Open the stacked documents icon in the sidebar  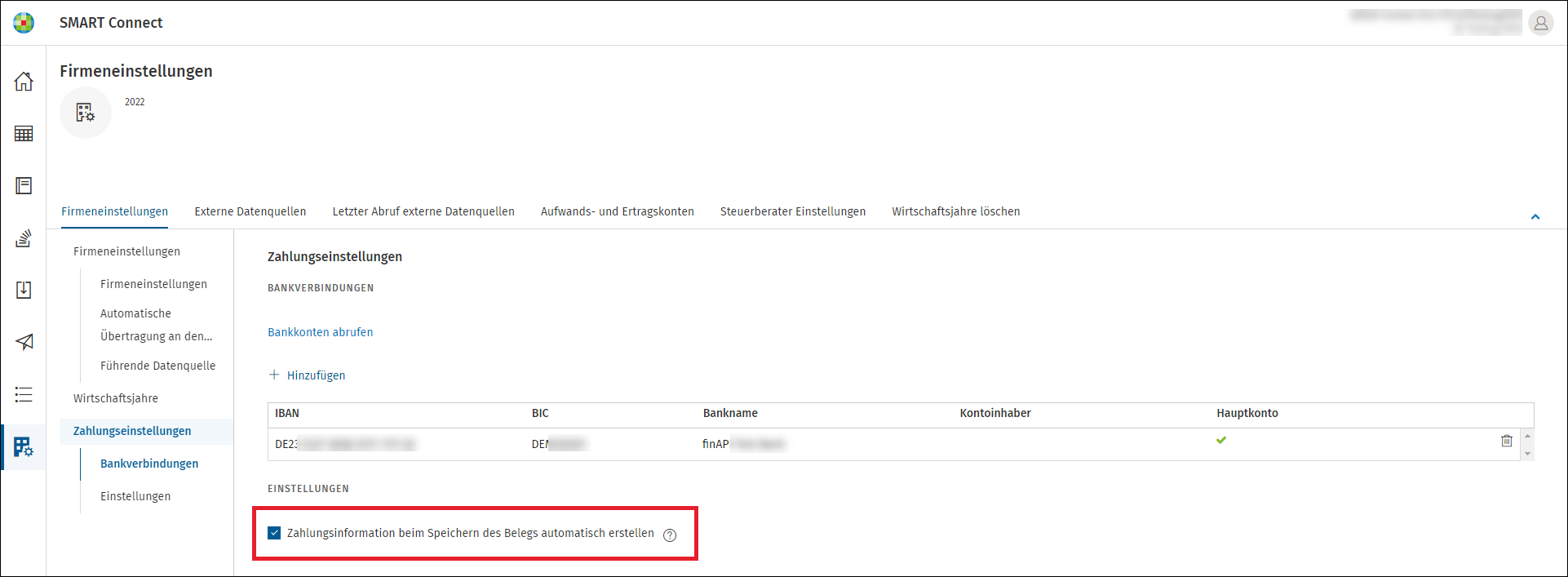pos(24,238)
